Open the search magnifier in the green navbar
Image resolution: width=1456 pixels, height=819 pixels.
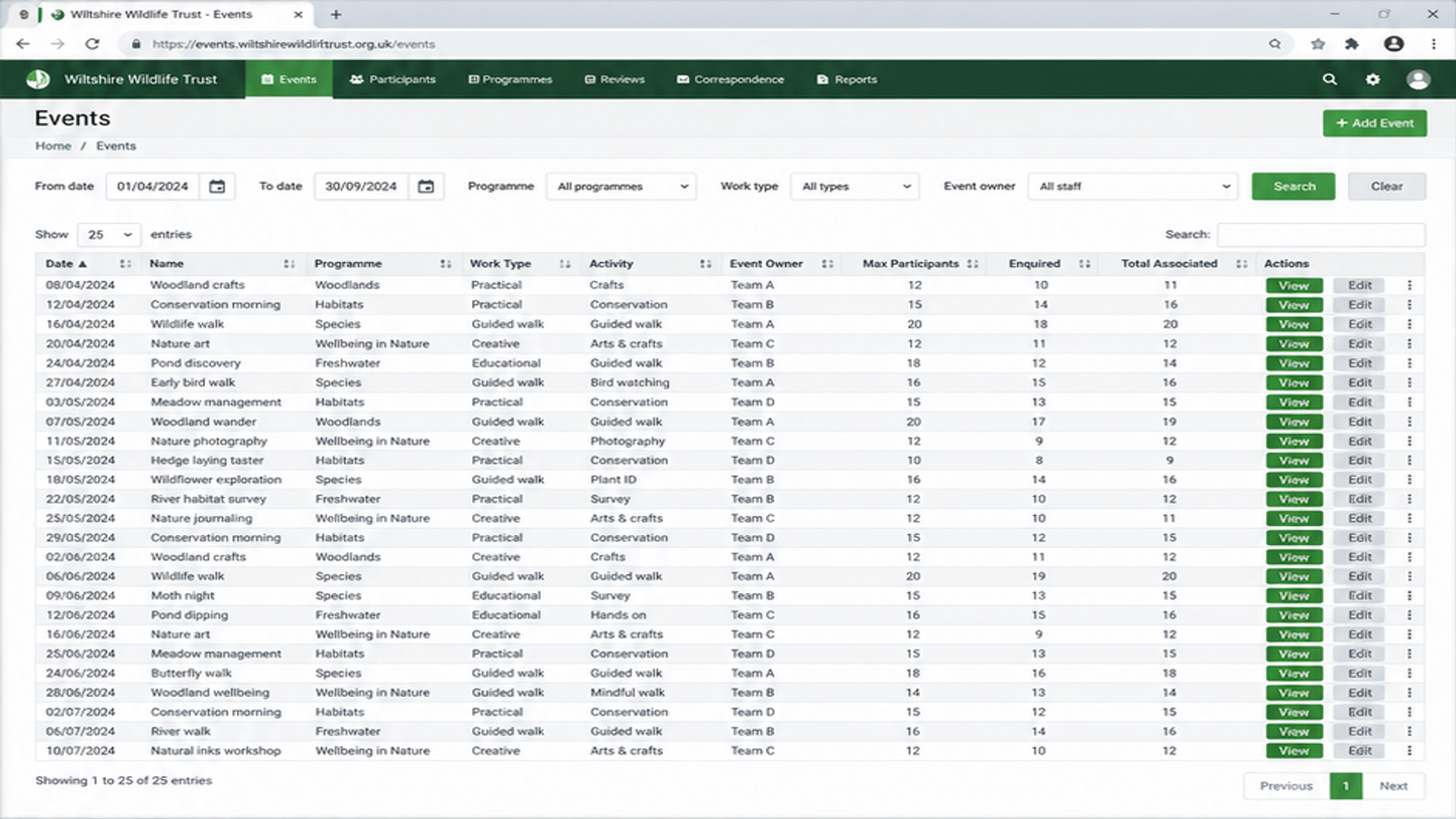[x=1330, y=79]
